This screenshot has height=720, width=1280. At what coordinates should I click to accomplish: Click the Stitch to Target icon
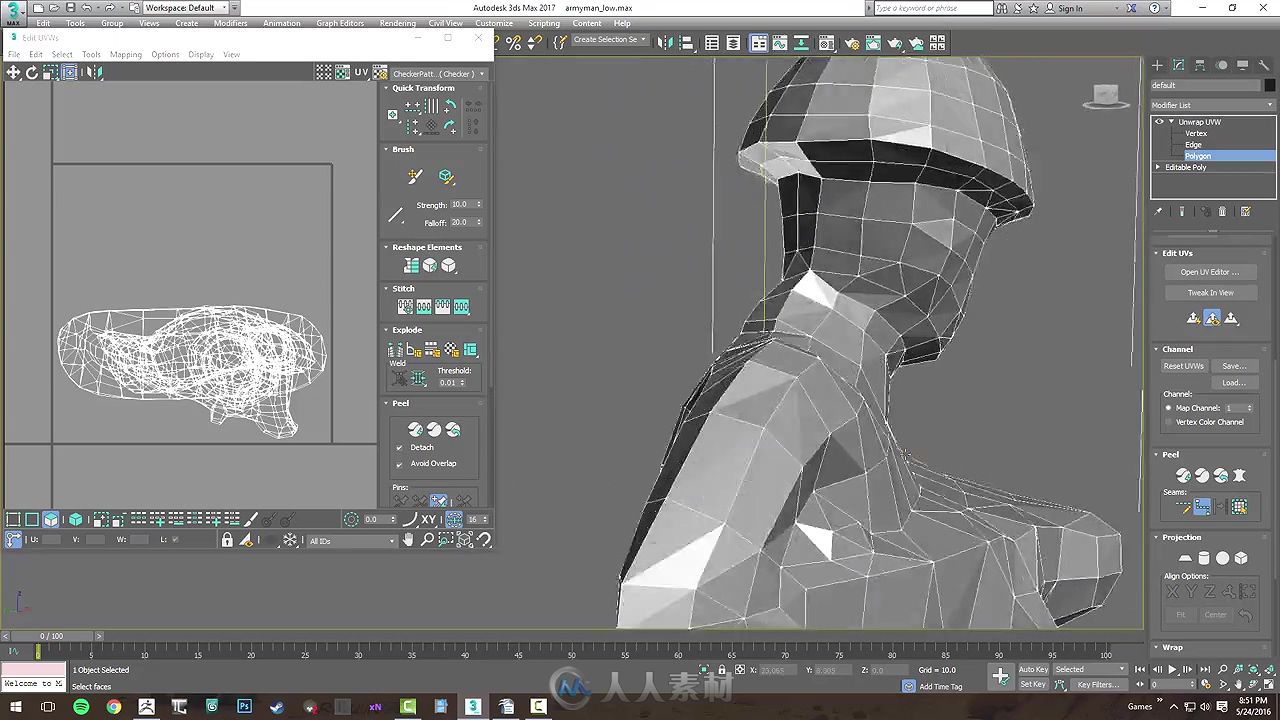coord(405,306)
